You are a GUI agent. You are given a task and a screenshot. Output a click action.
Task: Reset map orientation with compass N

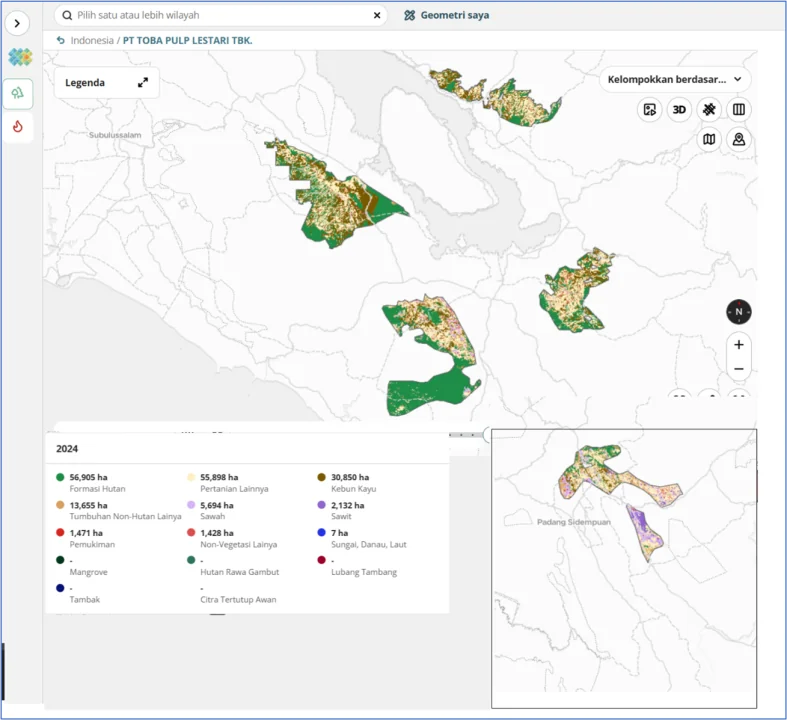tap(738, 312)
